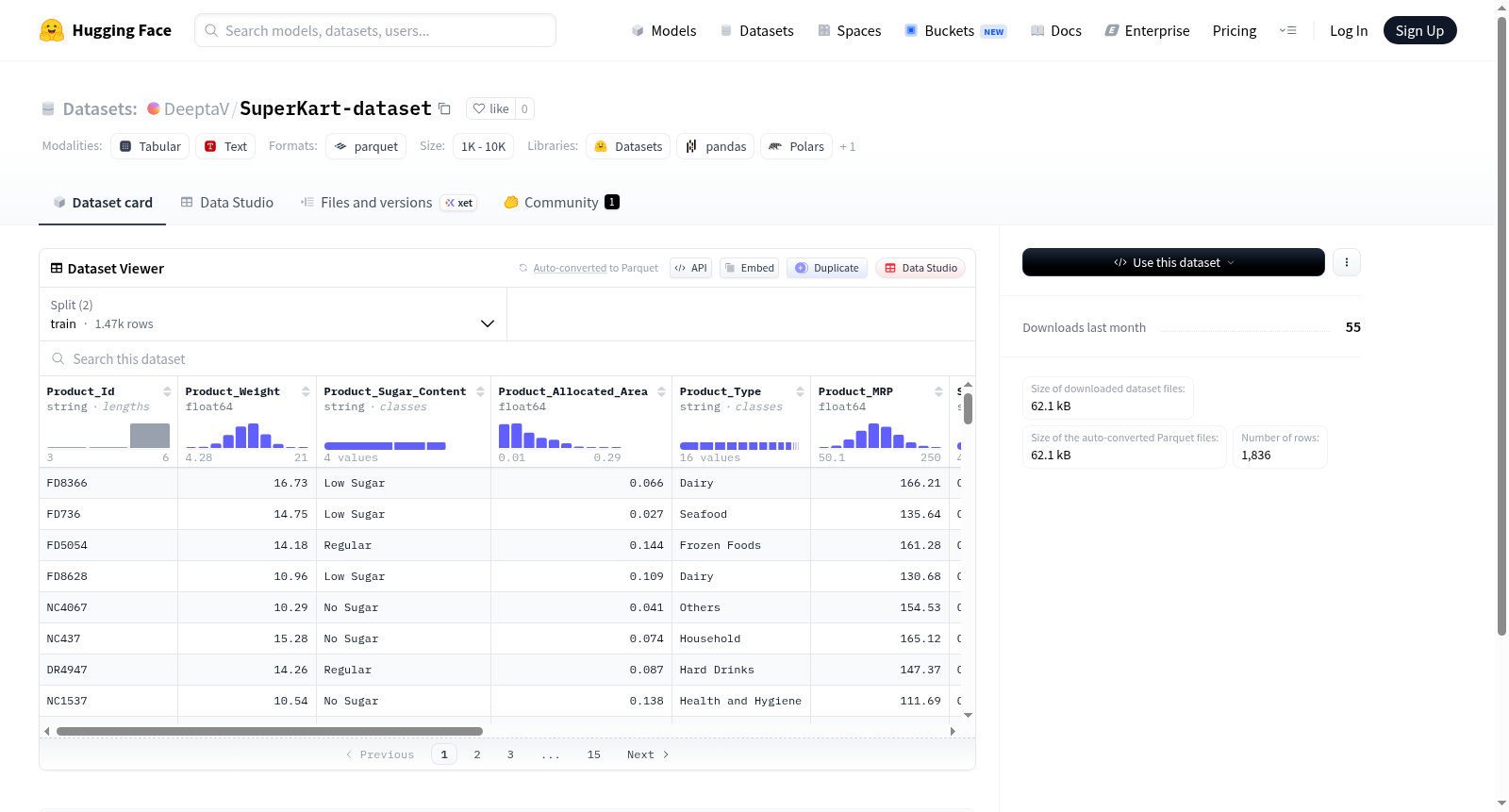Switch to the Dataset card tab
This screenshot has height=812, width=1509.
[103, 203]
